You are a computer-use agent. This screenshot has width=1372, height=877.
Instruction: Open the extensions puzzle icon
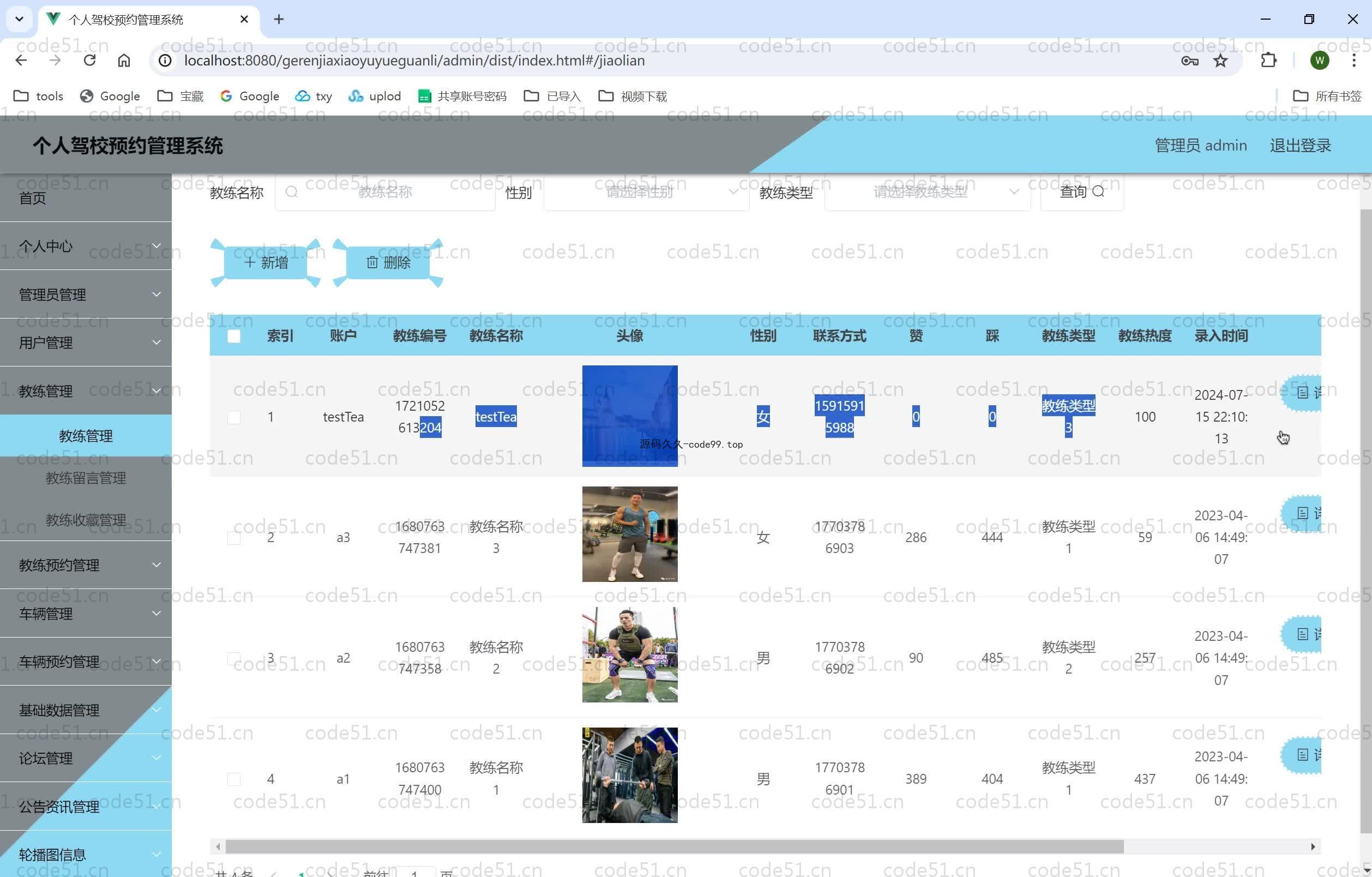tap(1269, 61)
